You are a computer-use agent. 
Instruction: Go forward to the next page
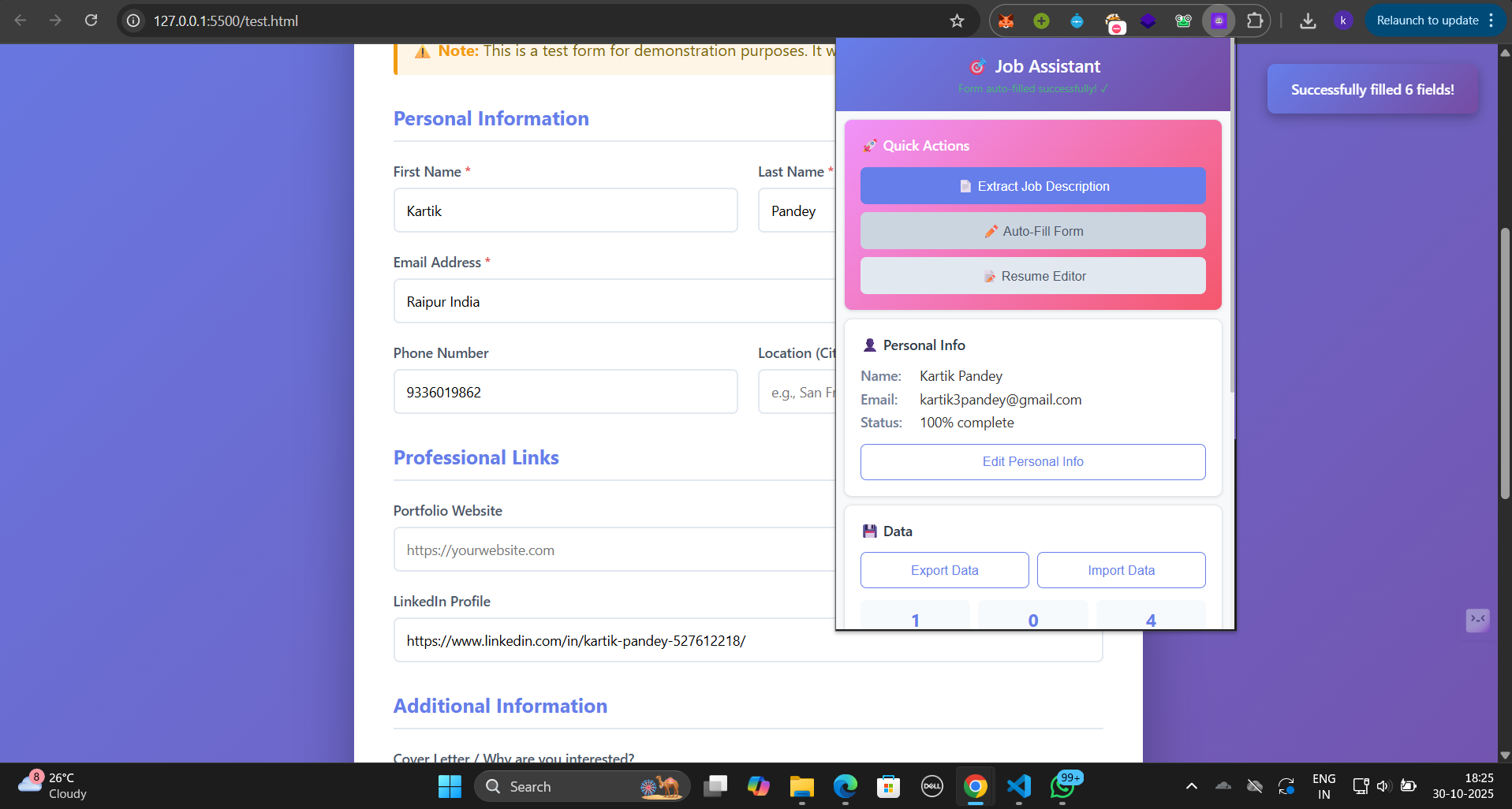click(55, 21)
